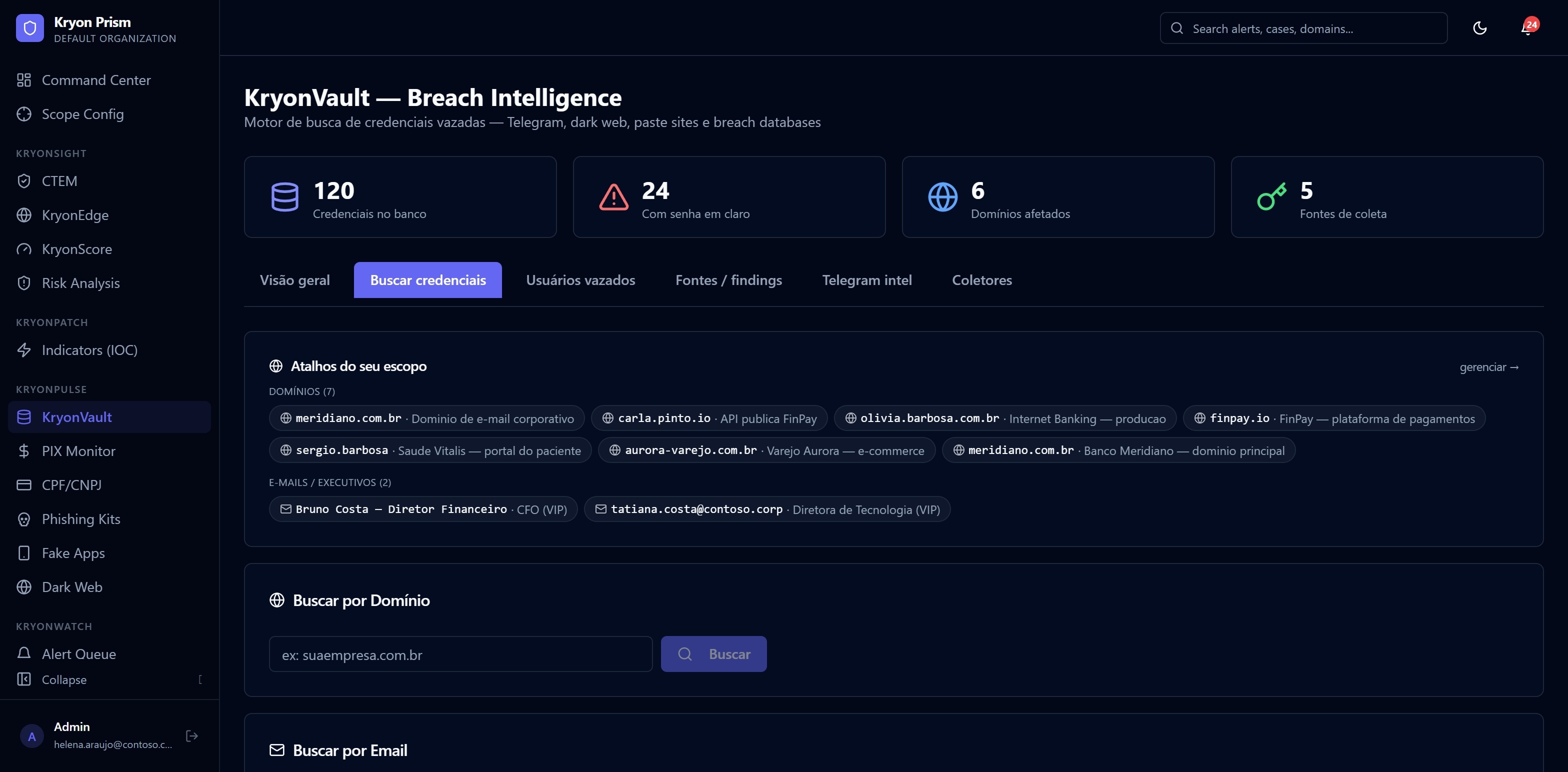Viewport: 1568px width, 772px height.
Task: Switch to the Telegram intel tab
Action: 867,280
